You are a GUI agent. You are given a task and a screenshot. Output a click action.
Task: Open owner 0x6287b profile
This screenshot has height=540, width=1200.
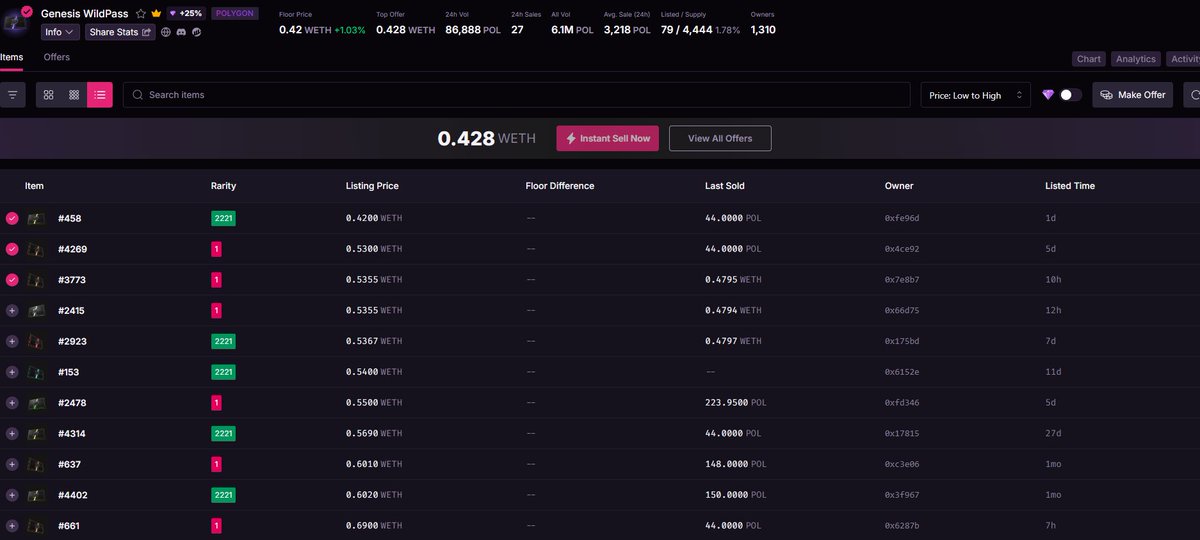[901, 526]
